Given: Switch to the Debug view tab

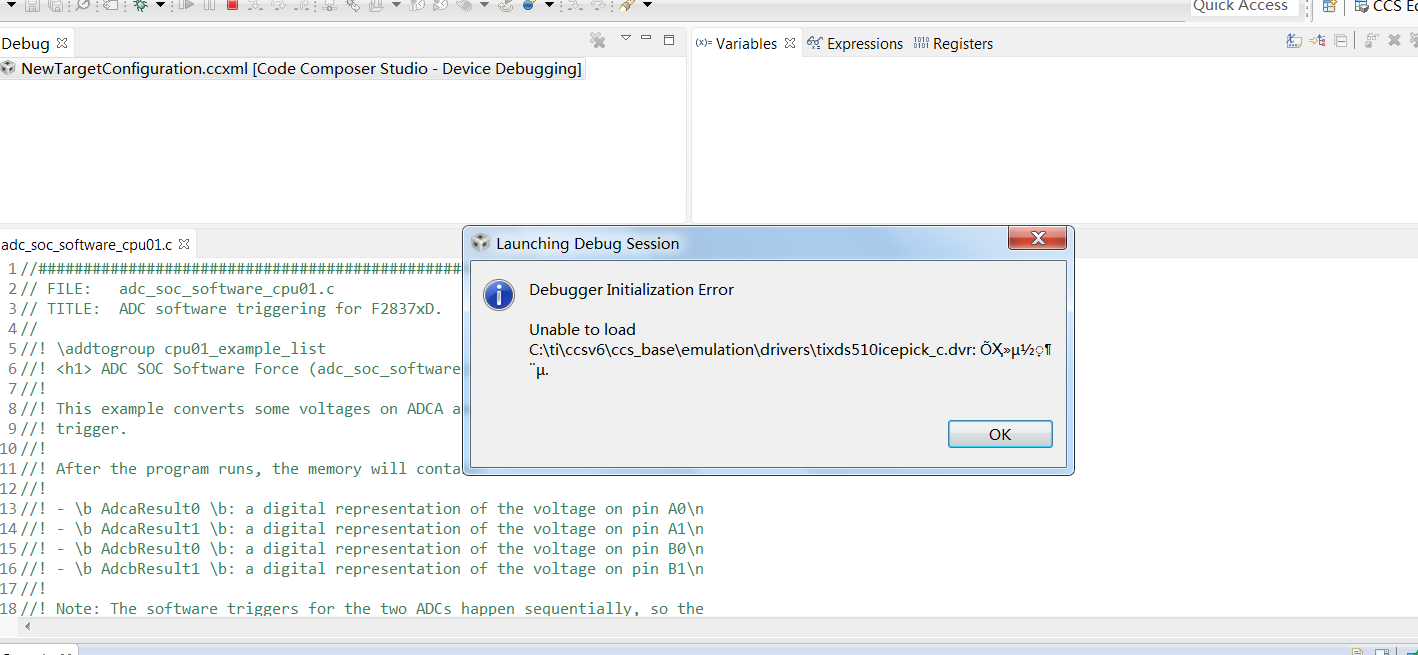Looking at the screenshot, I should coord(25,44).
